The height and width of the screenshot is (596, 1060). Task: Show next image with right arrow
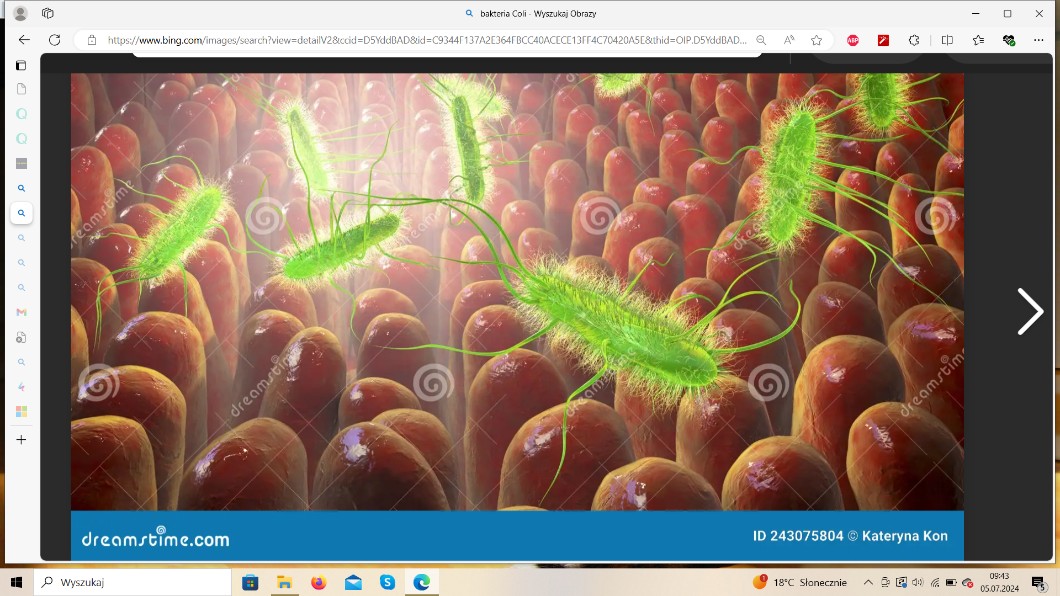point(1029,311)
